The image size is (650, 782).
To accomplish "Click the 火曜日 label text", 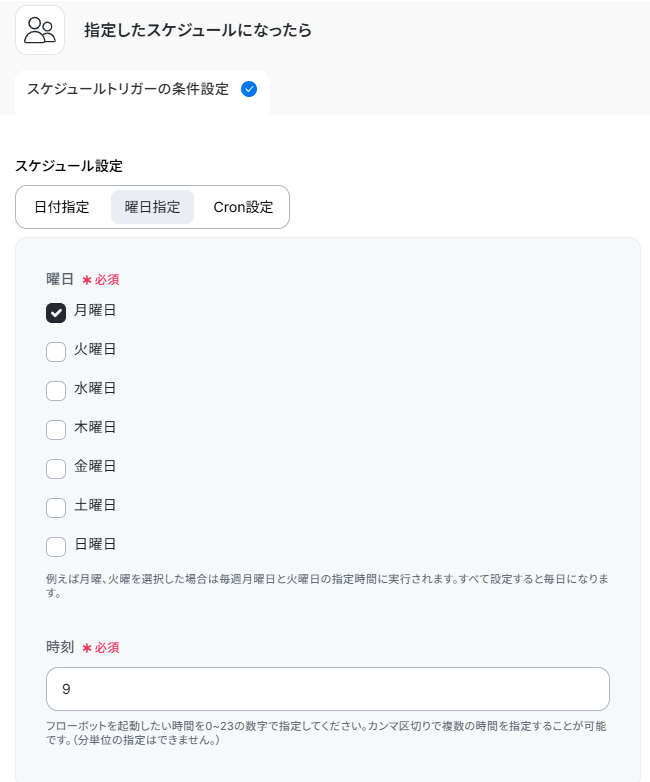I will (x=95, y=349).
